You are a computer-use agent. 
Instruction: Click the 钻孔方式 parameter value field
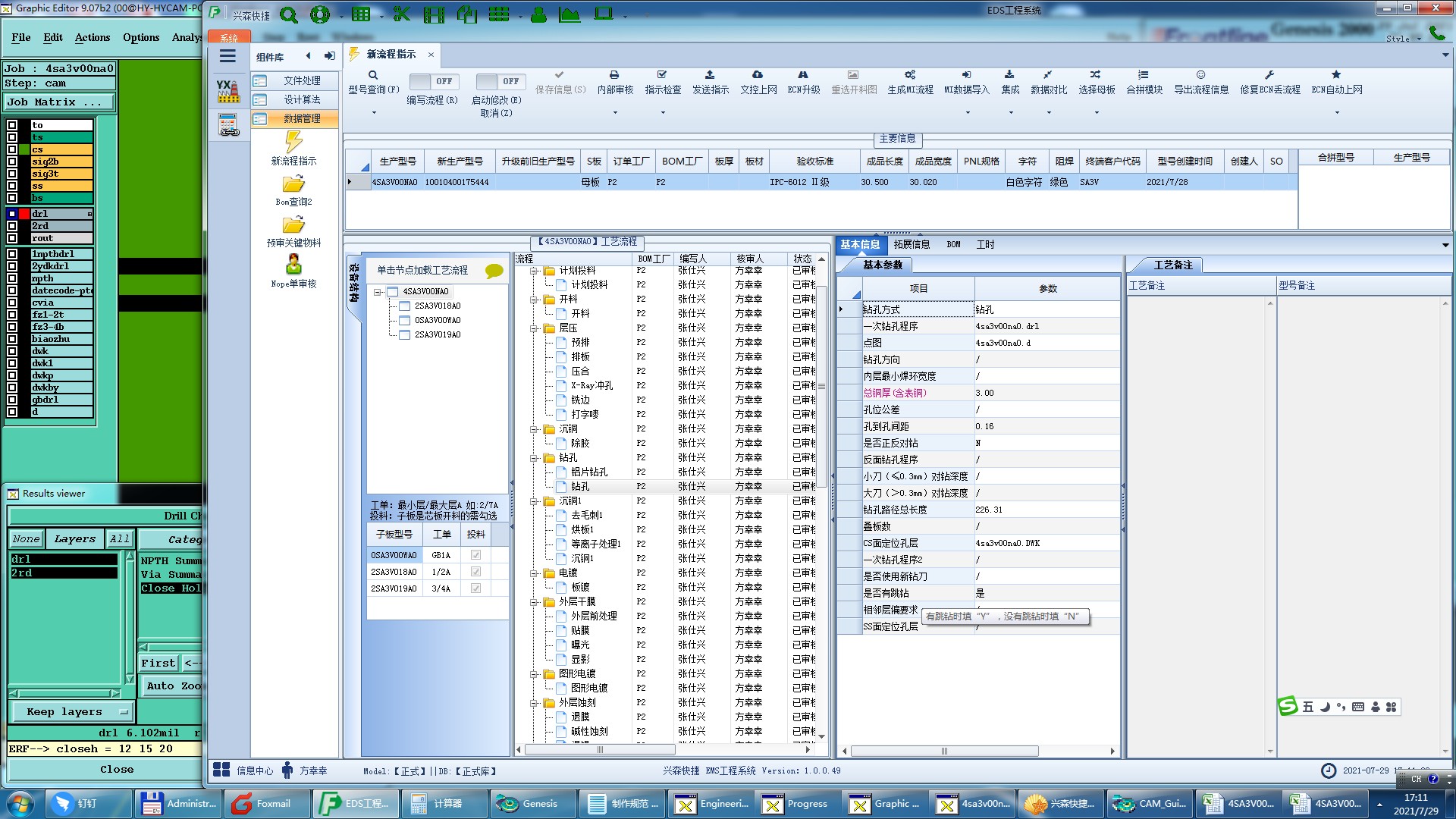1046,309
